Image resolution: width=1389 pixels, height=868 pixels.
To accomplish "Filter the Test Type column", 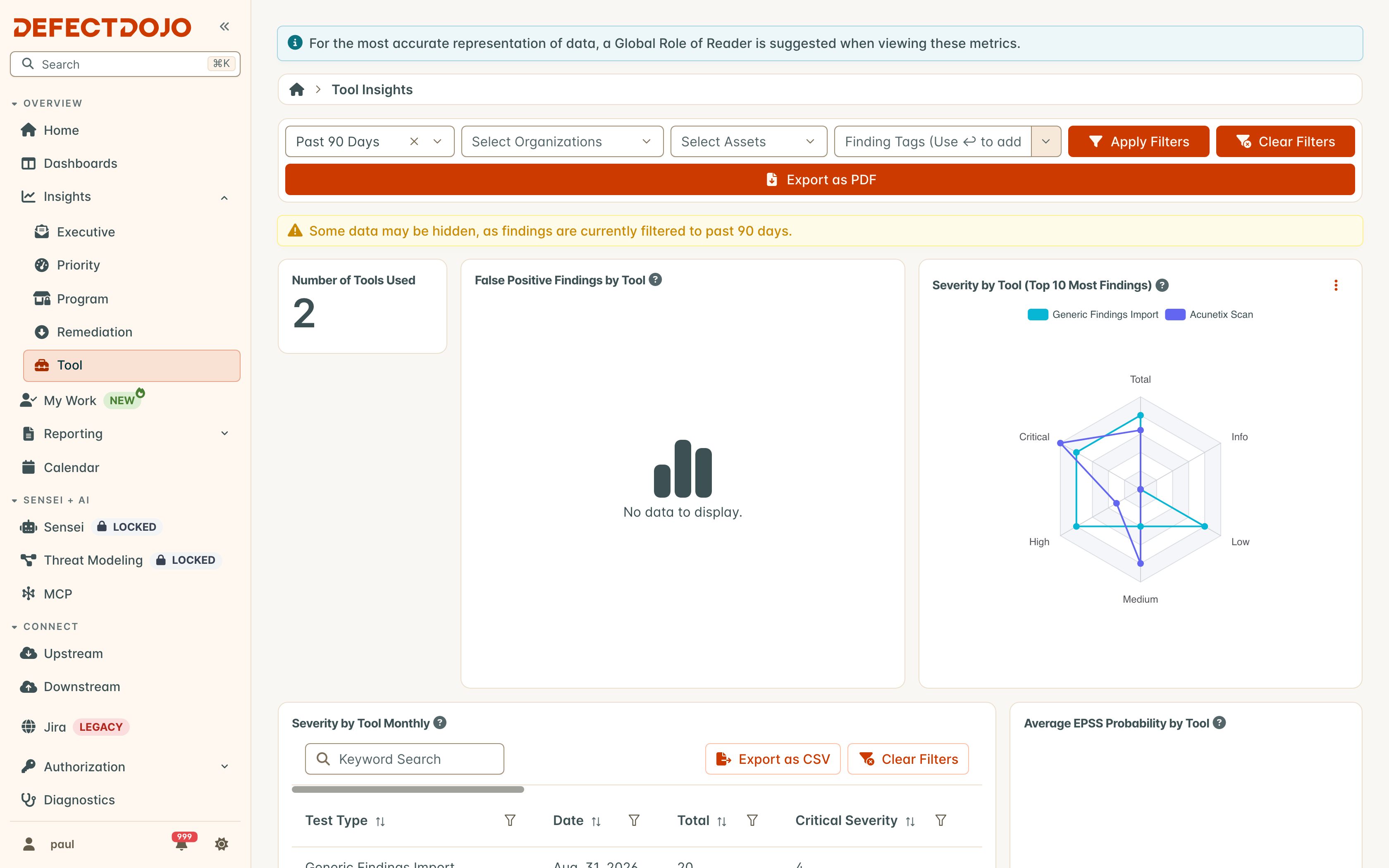I will coord(510,820).
